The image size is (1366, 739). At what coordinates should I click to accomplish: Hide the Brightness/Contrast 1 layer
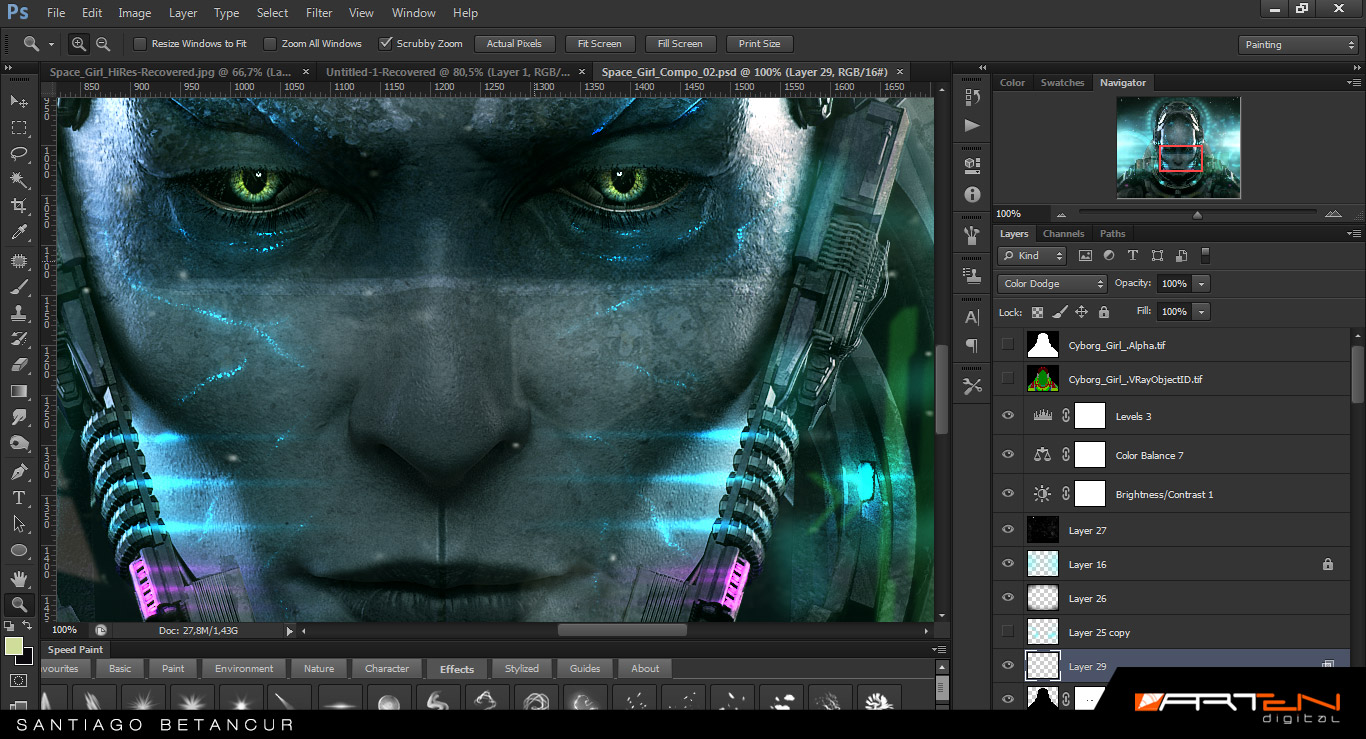(1008, 494)
